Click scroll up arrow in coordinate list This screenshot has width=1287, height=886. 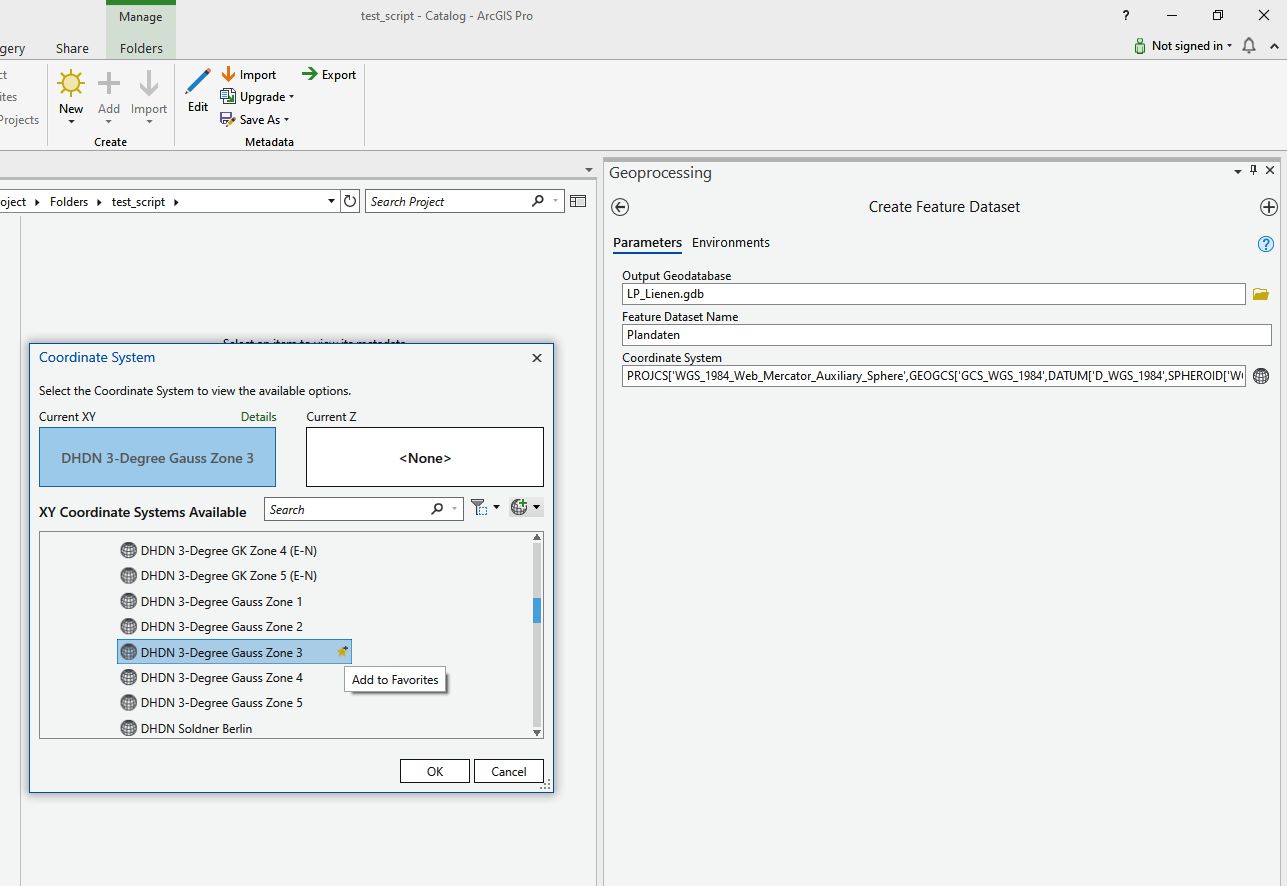[x=537, y=539]
